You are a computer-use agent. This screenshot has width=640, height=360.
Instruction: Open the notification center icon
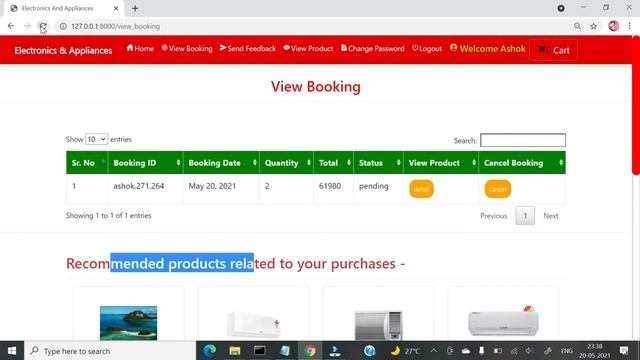pyautogui.click(x=624, y=351)
